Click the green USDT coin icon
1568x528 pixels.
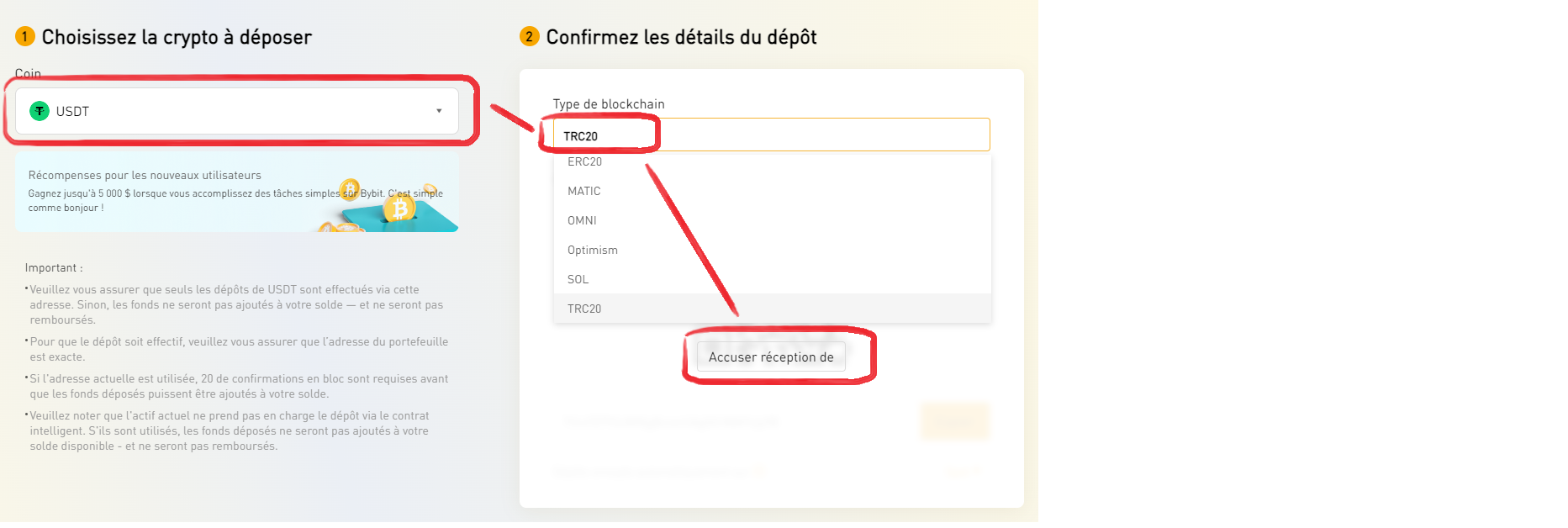pyautogui.click(x=40, y=111)
